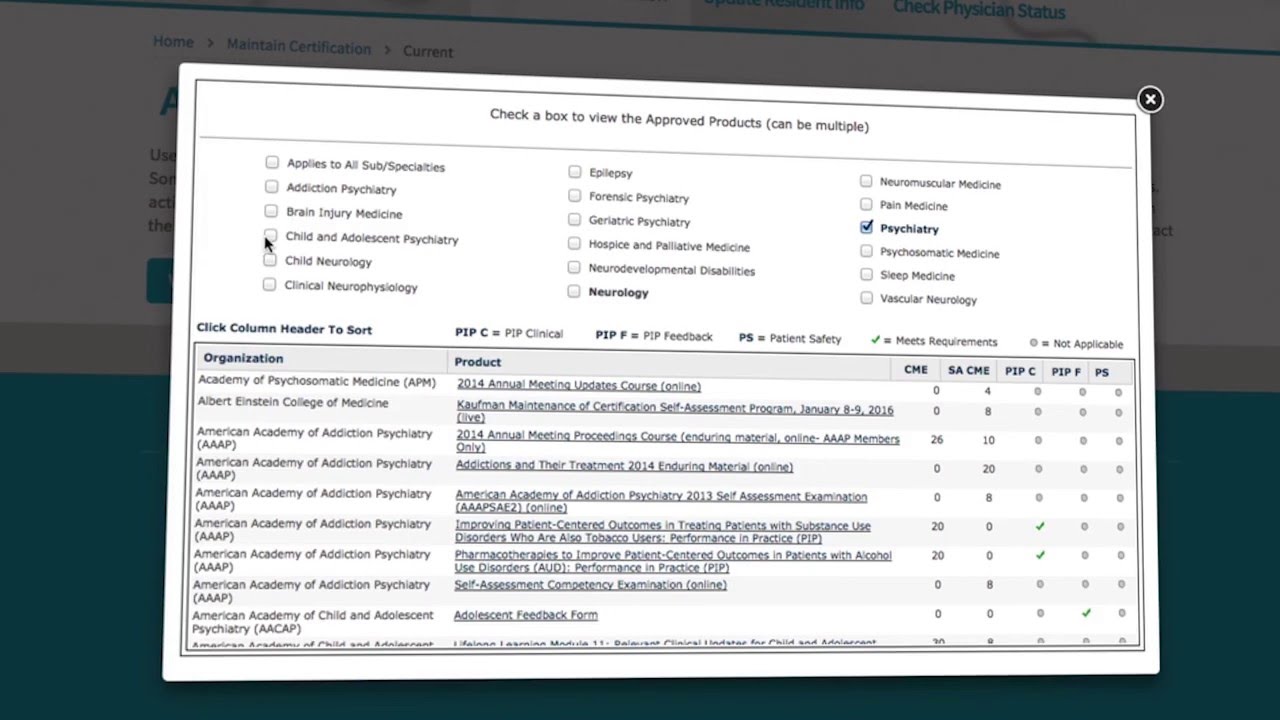Image resolution: width=1280 pixels, height=720 pixels.
Task: Check the Pain Medicine box
Action: 866,204
